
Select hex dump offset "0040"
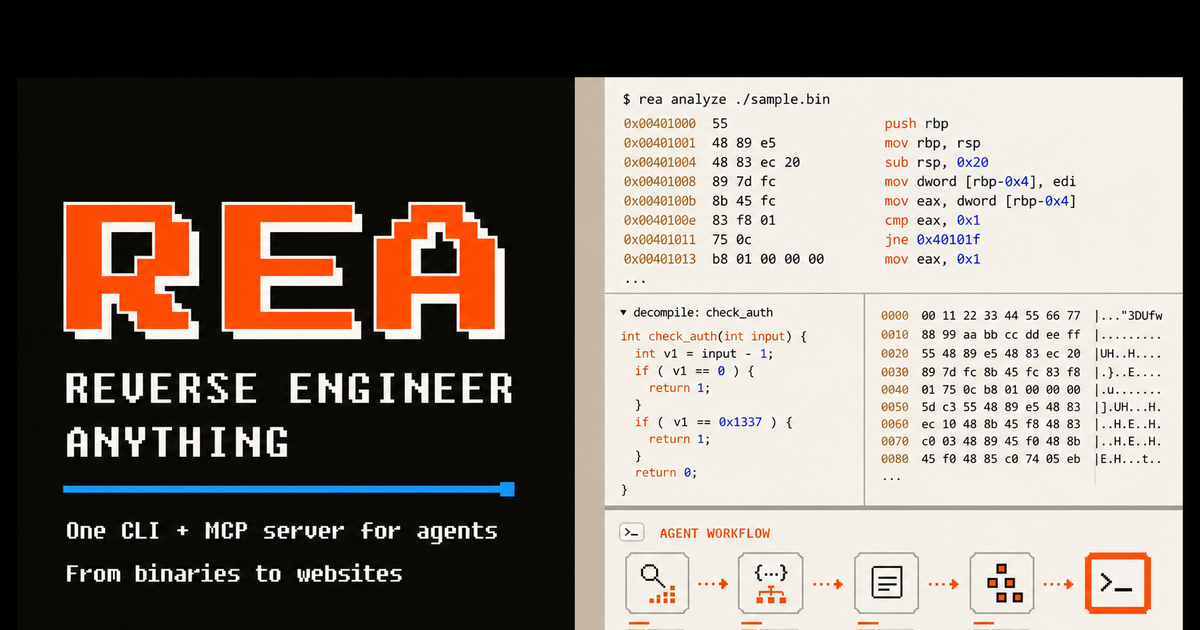[895, 390]
